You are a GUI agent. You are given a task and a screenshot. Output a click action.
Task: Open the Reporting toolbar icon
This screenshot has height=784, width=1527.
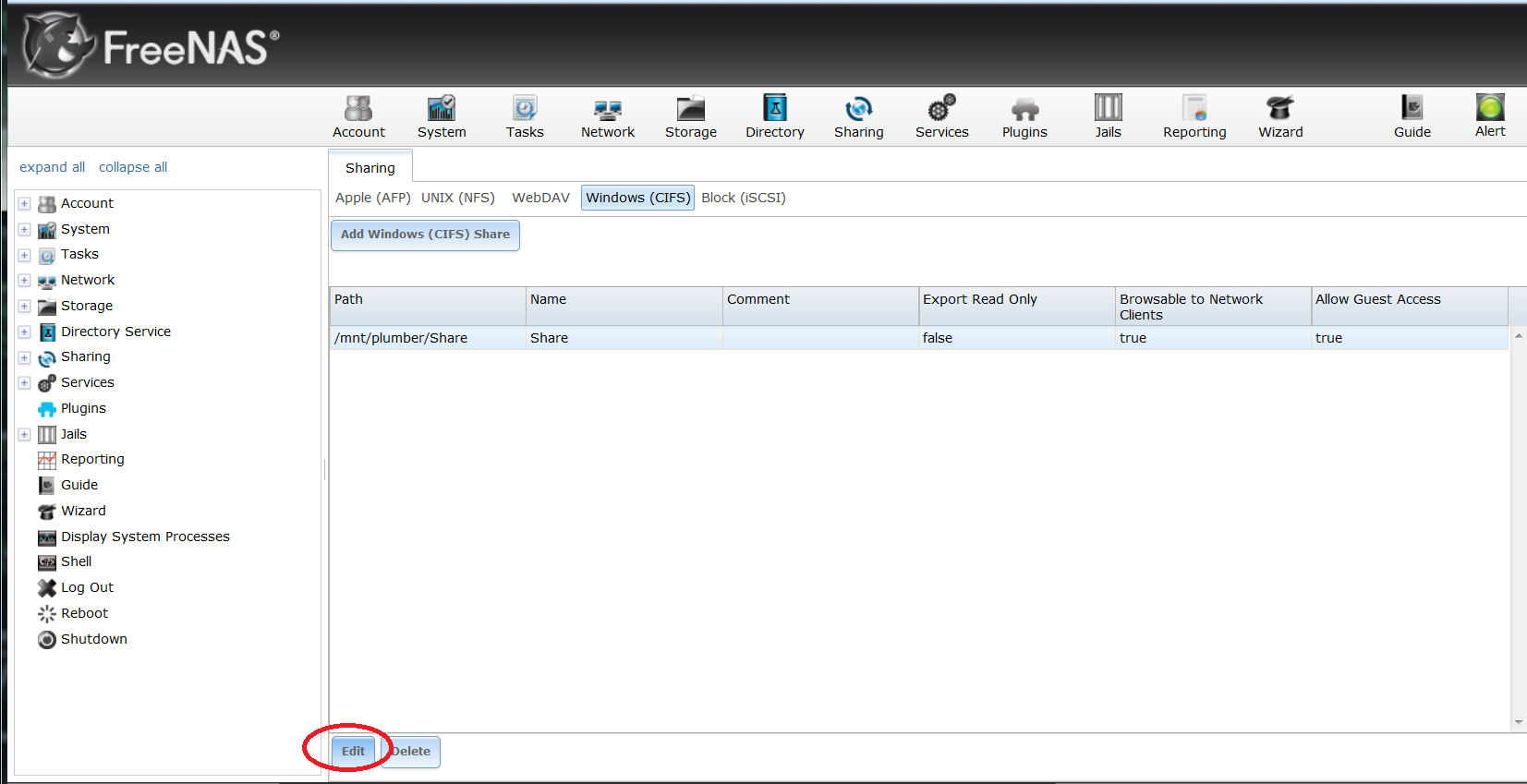click(x=1194, y=108)
